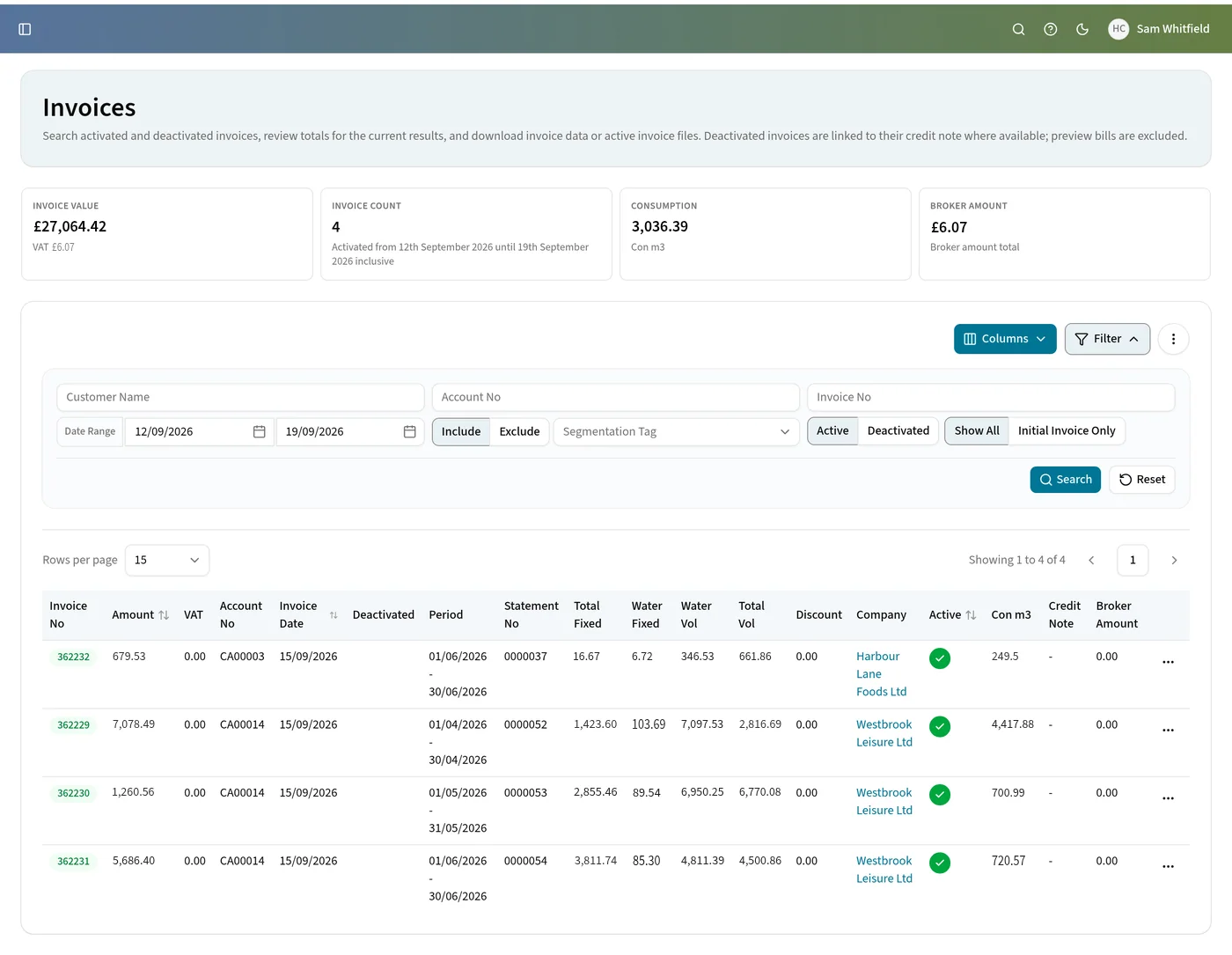This screenshot has width=1232, height=955.
Task: Click end date field 19/09/2026
Action: coord(350,431)
